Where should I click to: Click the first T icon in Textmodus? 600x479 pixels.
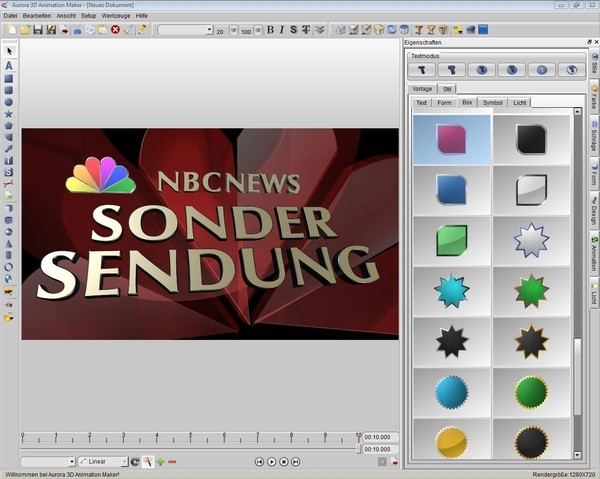[x=422, y=70]
